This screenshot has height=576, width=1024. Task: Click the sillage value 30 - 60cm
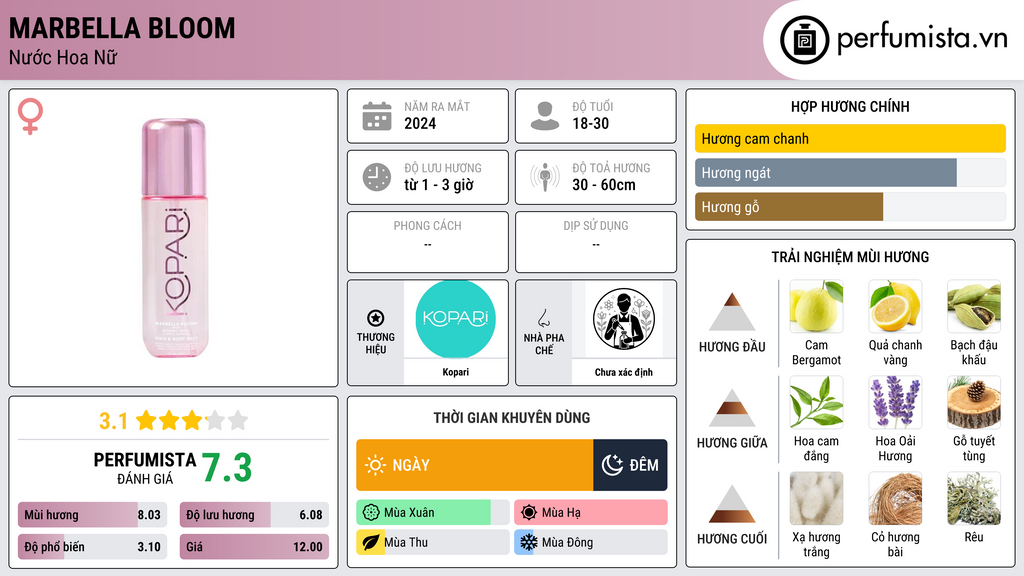click(604, 185)
